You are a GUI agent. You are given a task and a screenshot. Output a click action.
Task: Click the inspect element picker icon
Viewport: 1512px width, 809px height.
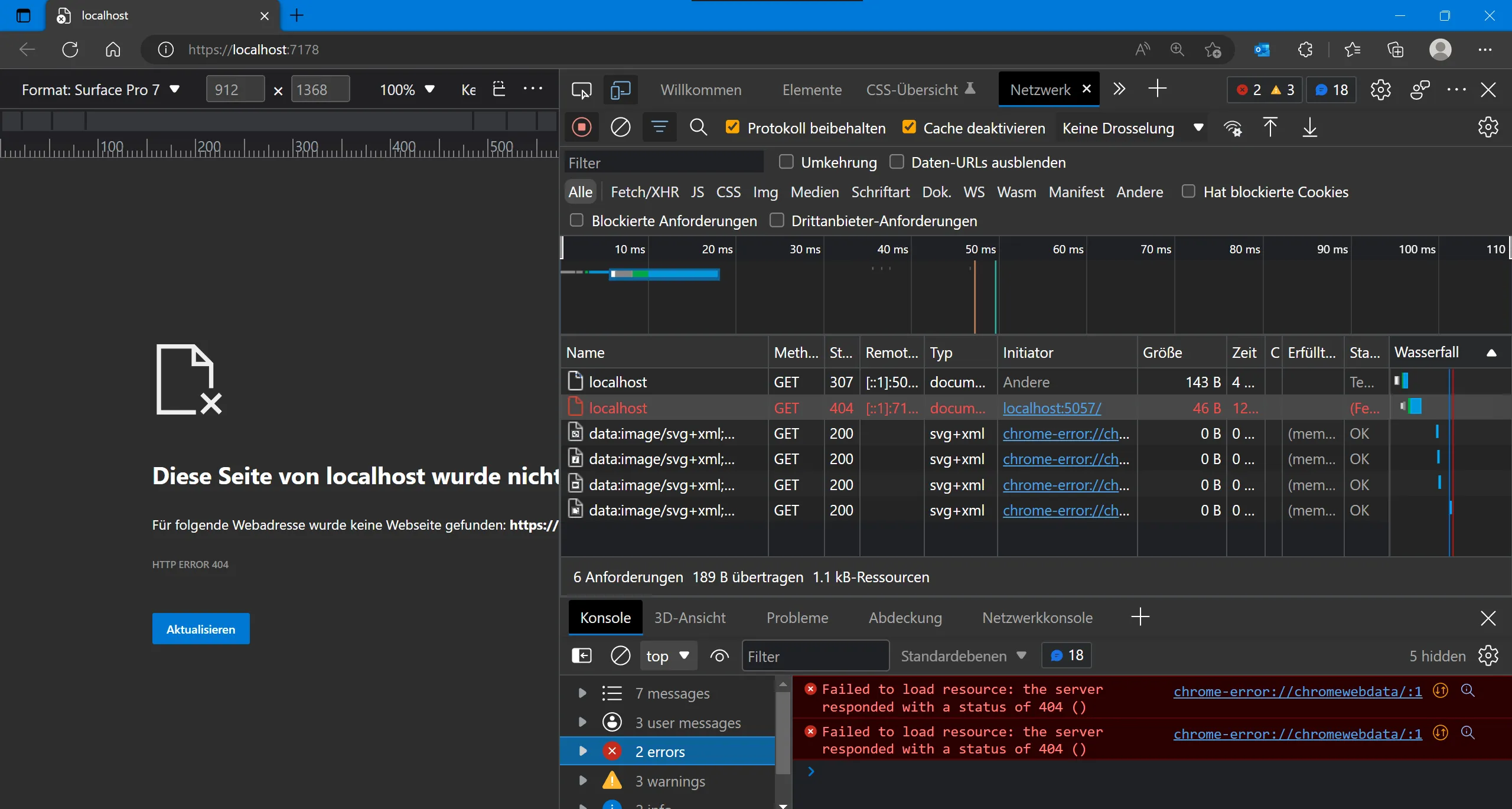pyautogui.click(x=581, y=90)
